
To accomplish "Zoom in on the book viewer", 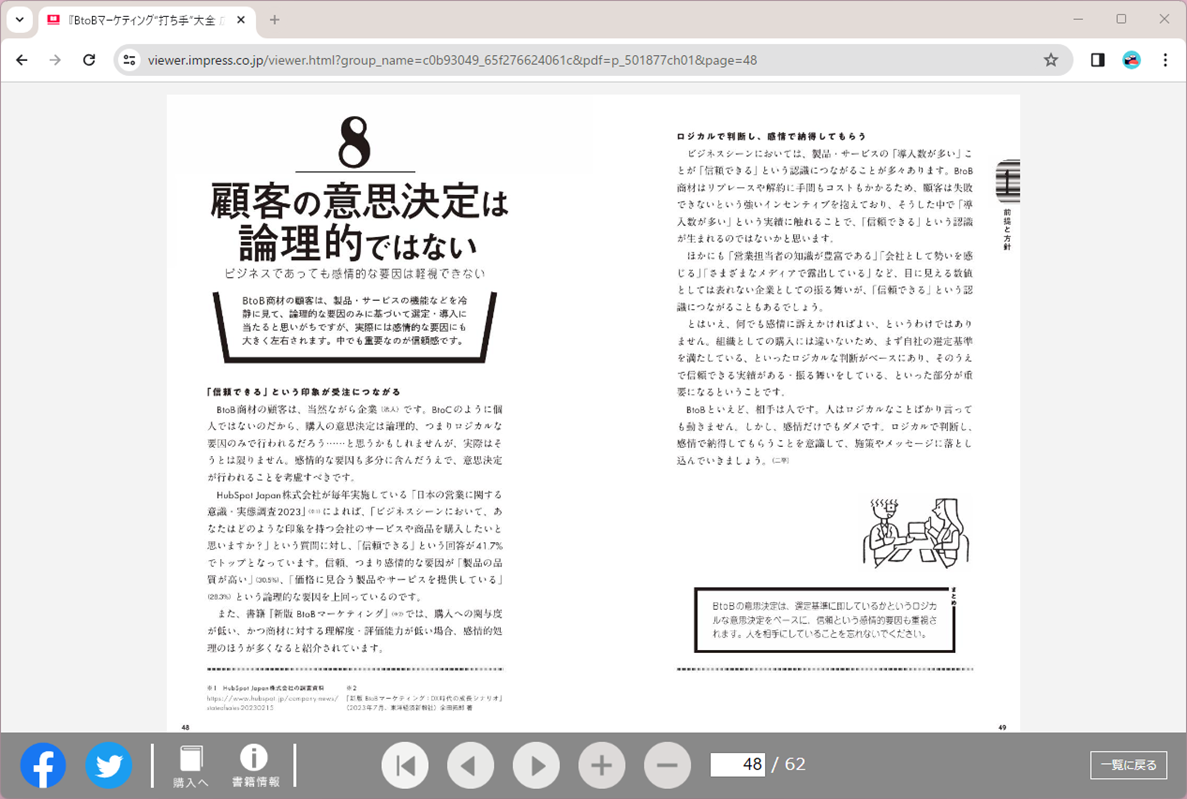I will 601,765.
